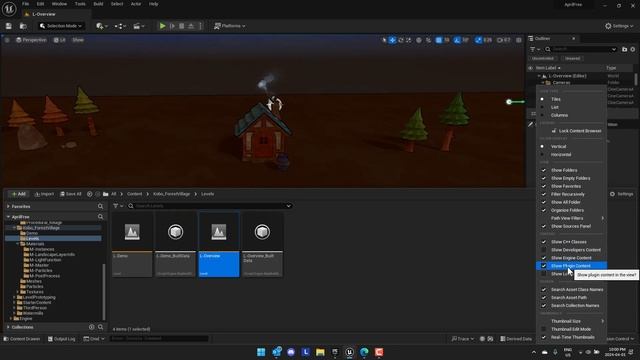Open the File menu

point(25,4)
